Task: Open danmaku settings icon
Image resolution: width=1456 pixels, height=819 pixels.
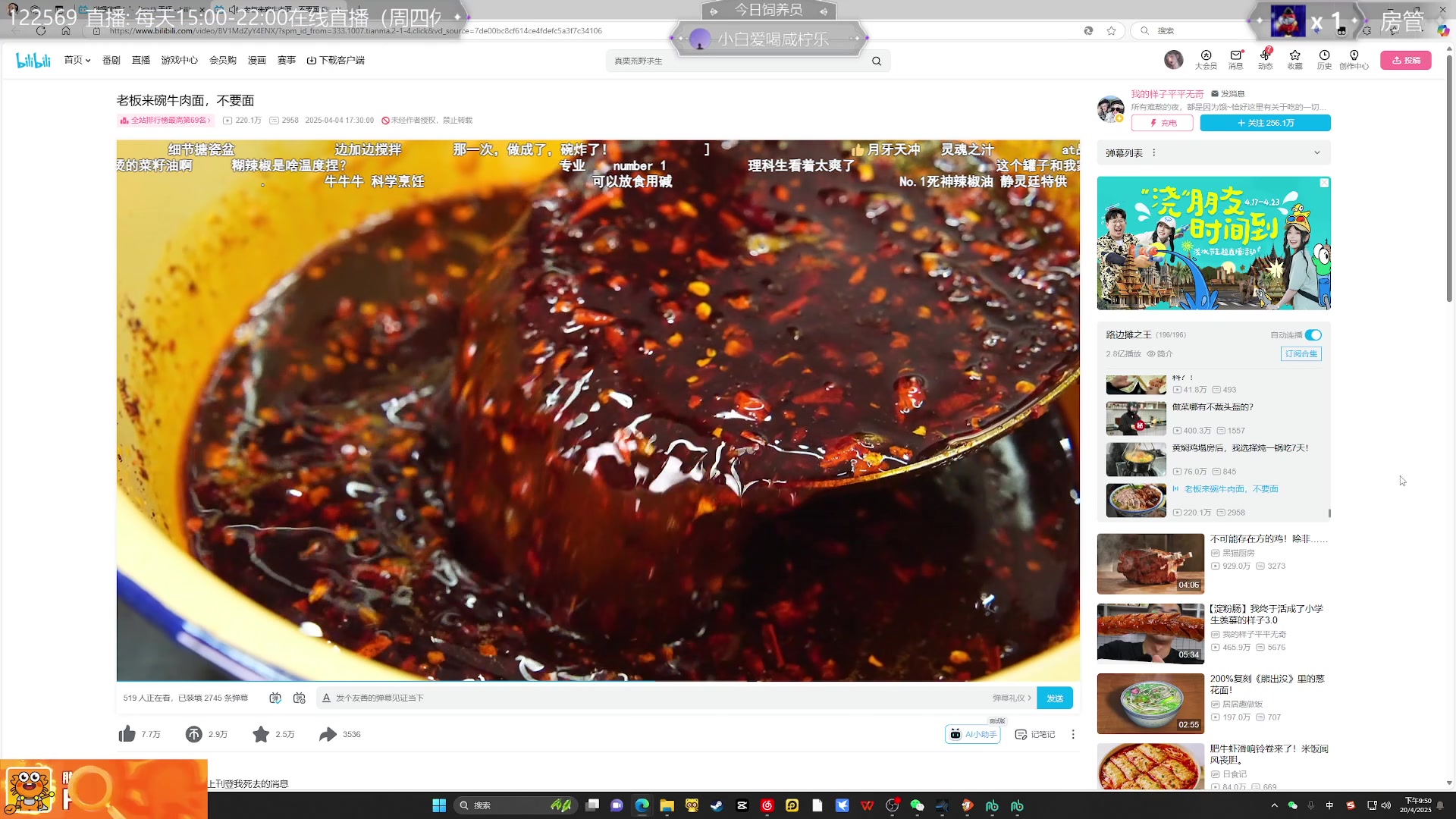Action: (300, 698)
